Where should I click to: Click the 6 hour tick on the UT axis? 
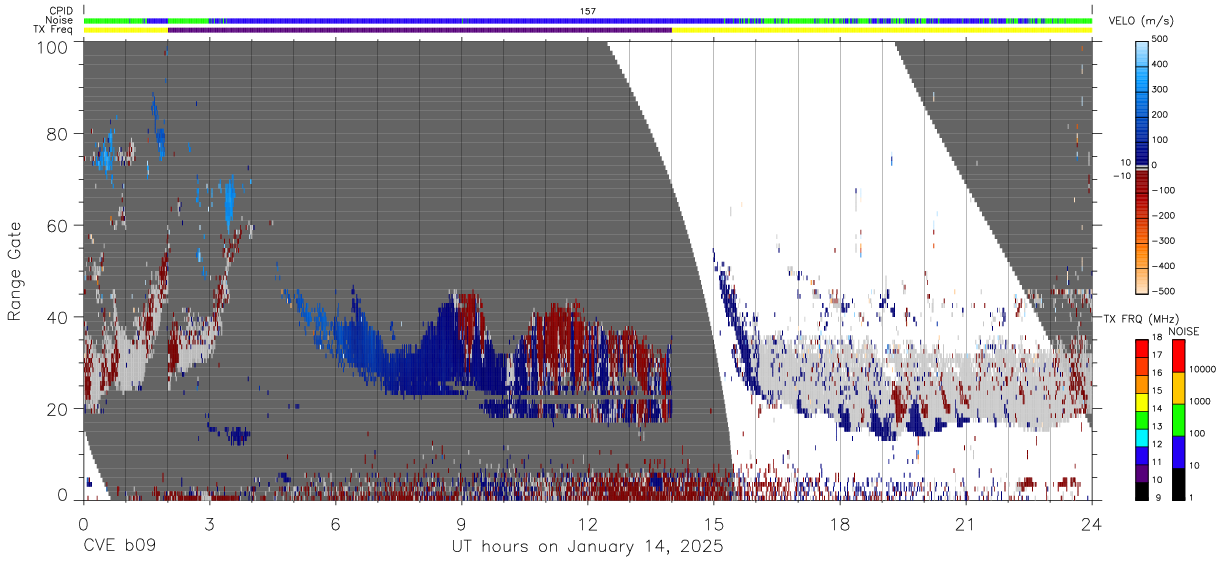coord(335,524)
